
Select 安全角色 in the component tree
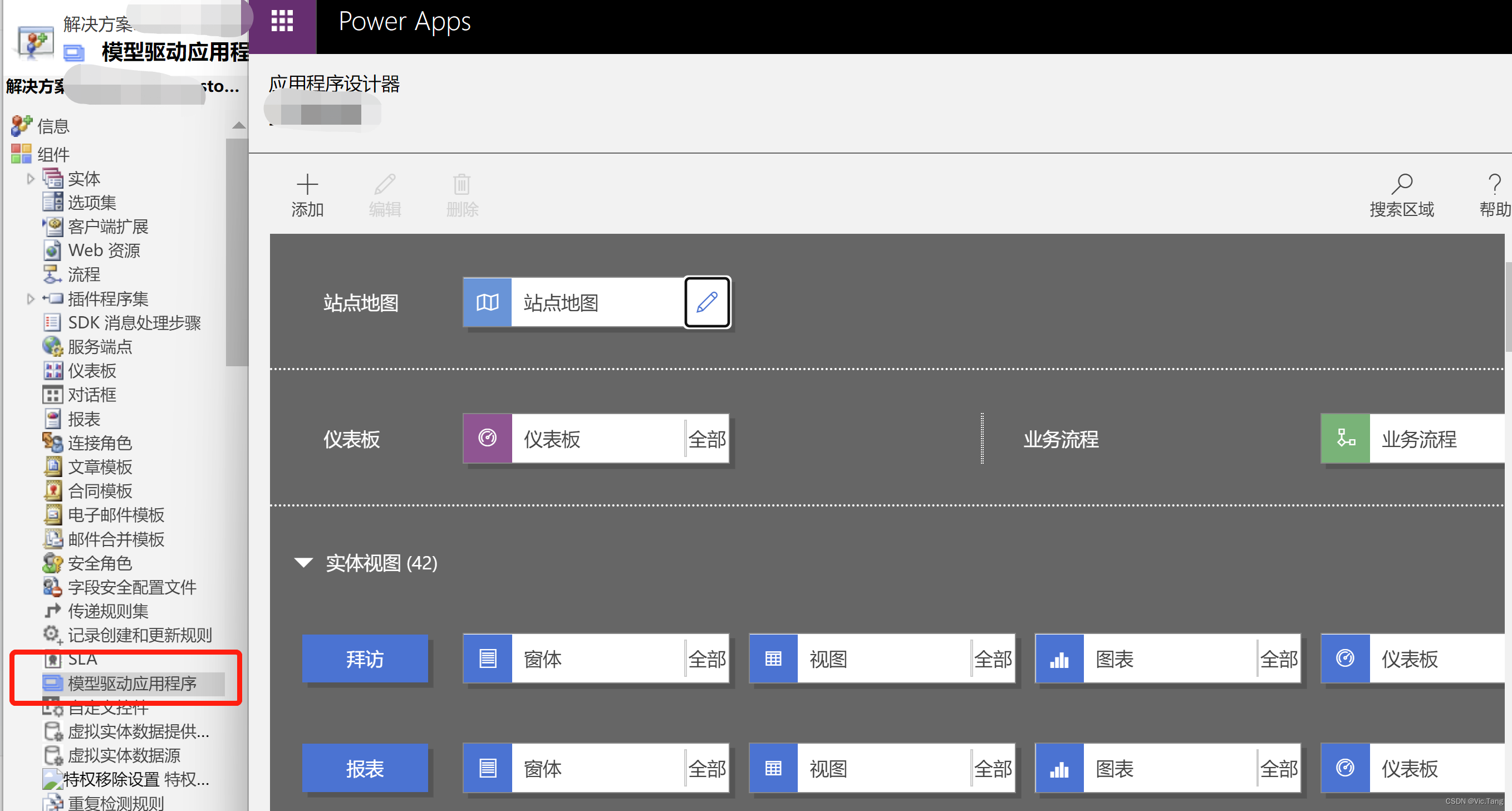tap(100, 563)
